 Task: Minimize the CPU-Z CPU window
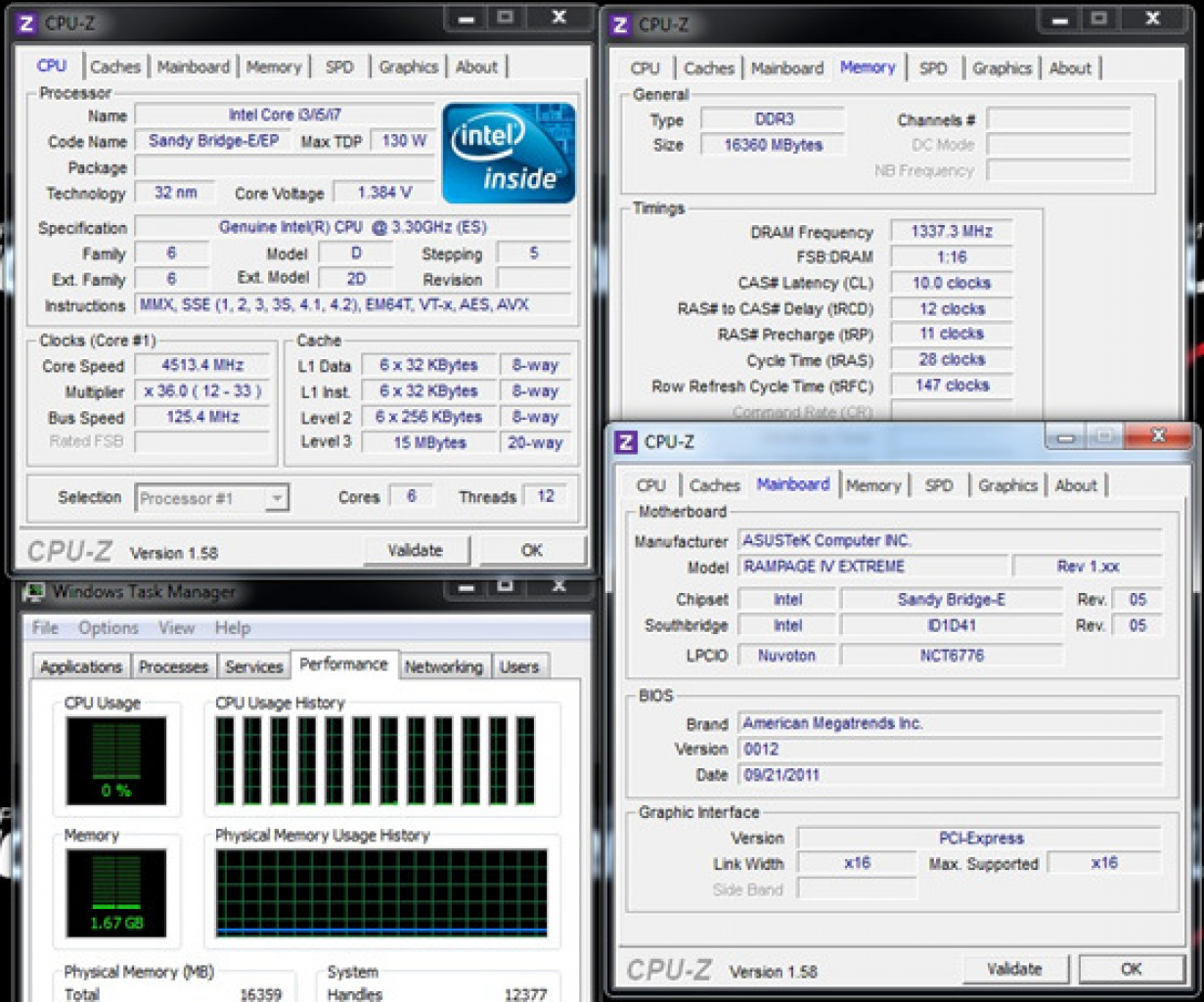pos(467,18)
